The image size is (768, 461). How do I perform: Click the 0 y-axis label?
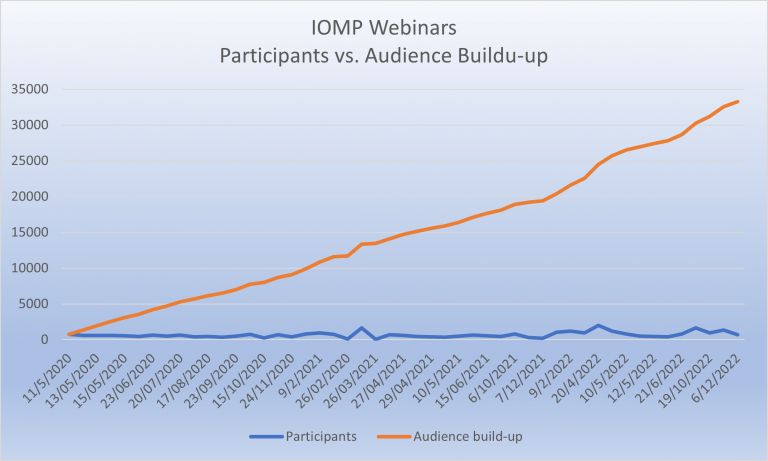click(46, 340)
